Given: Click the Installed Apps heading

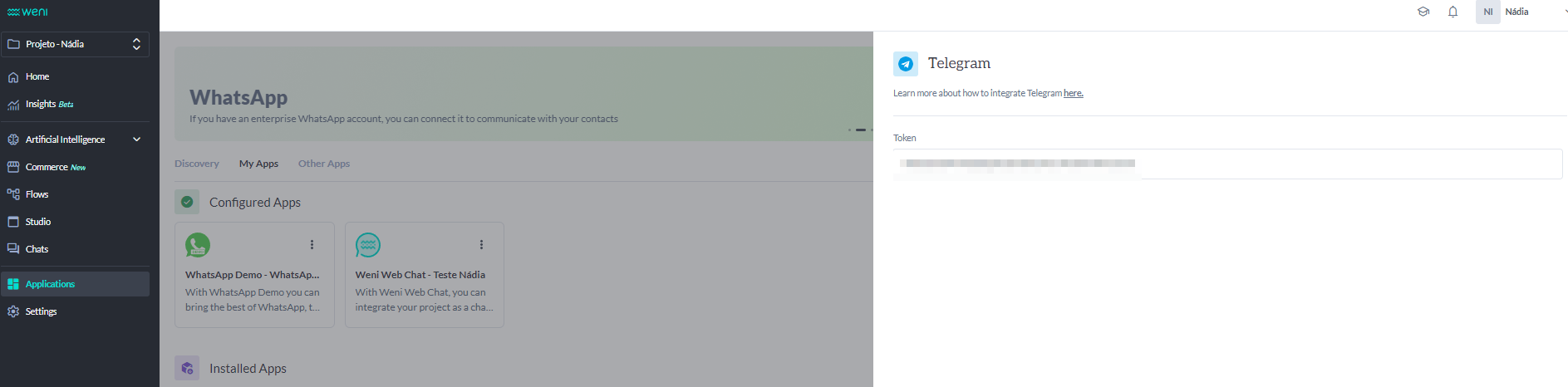Looking at the screenshot, I should pyautogui.click(x=248, y=369).
